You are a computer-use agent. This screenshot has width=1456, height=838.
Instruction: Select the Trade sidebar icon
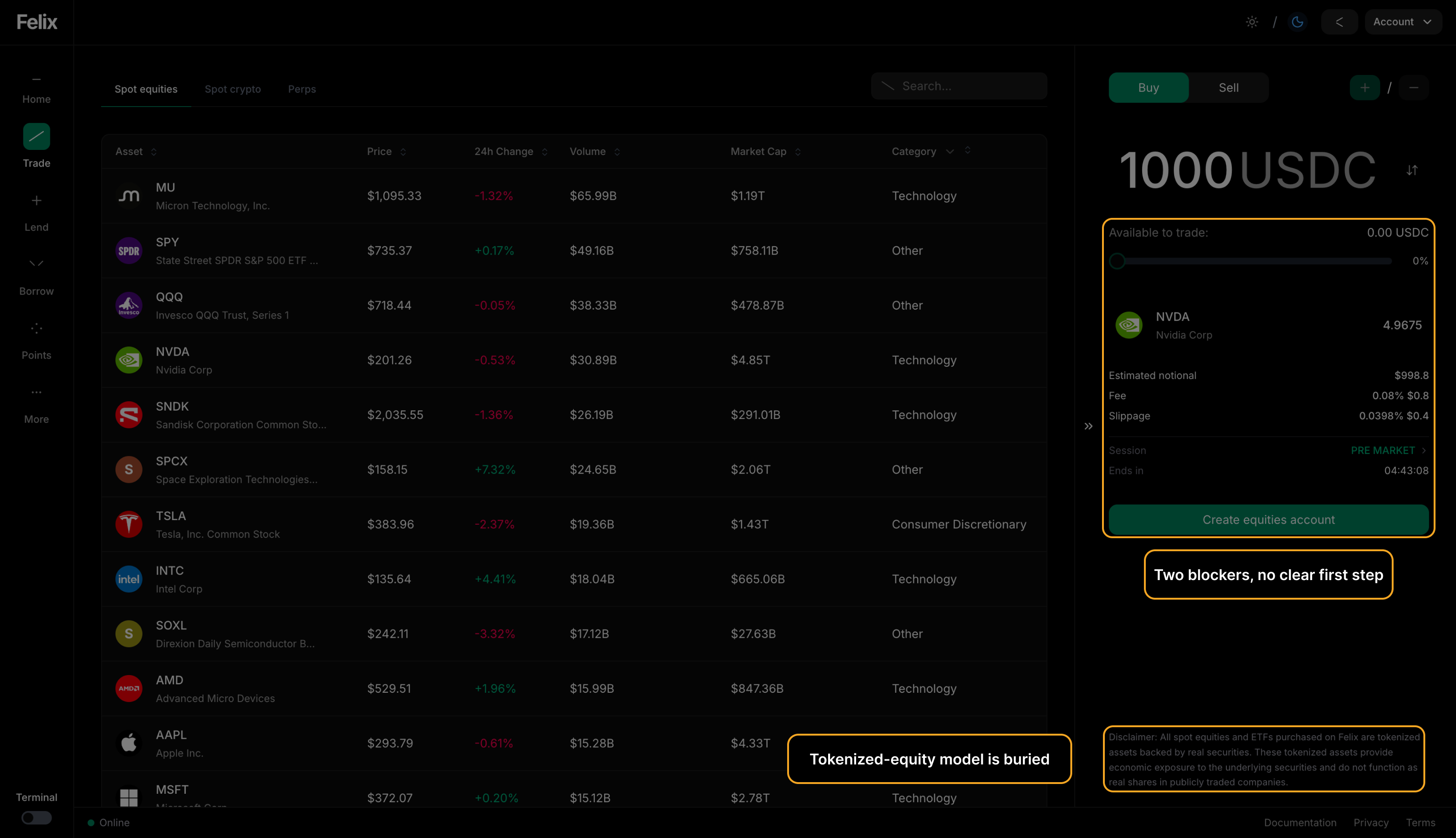pyautogui.click(x=36, y=136)
